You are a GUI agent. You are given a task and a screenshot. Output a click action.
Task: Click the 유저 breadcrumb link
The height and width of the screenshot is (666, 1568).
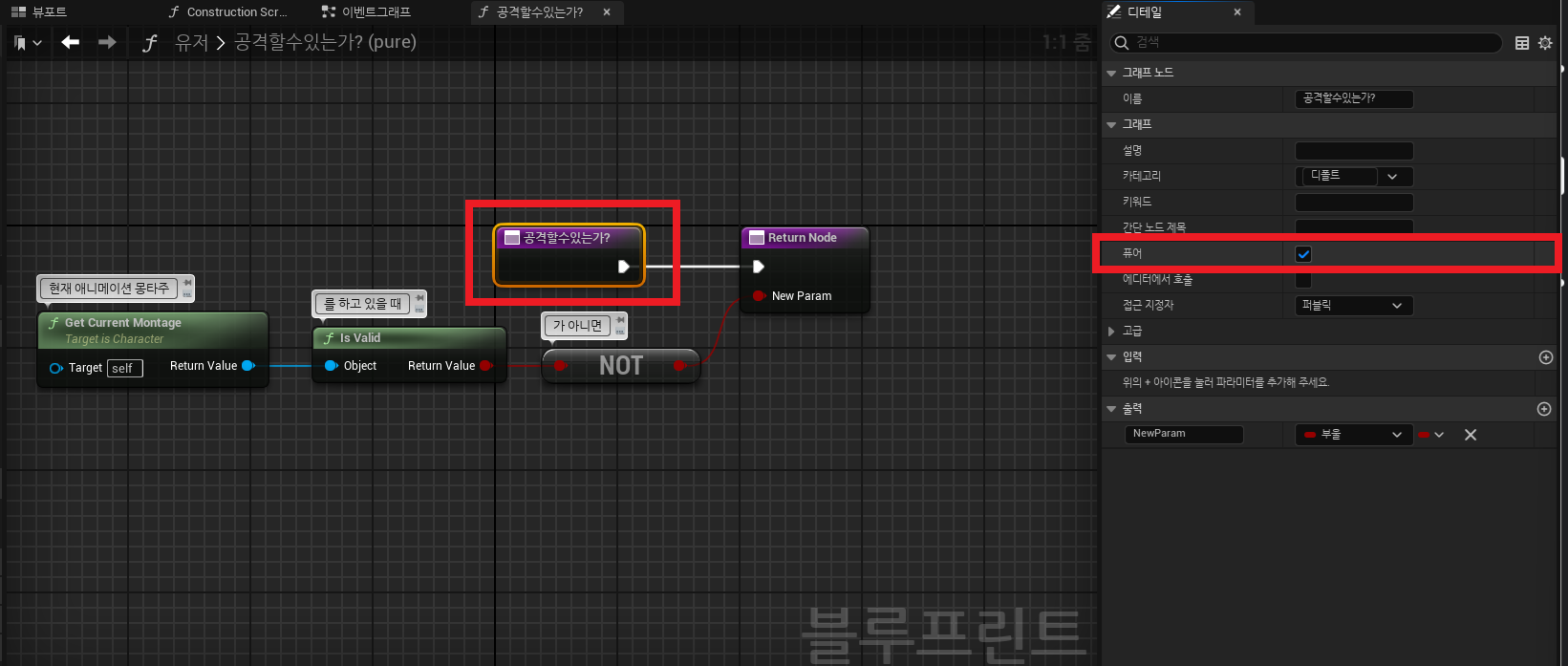[x=191, y=42]
